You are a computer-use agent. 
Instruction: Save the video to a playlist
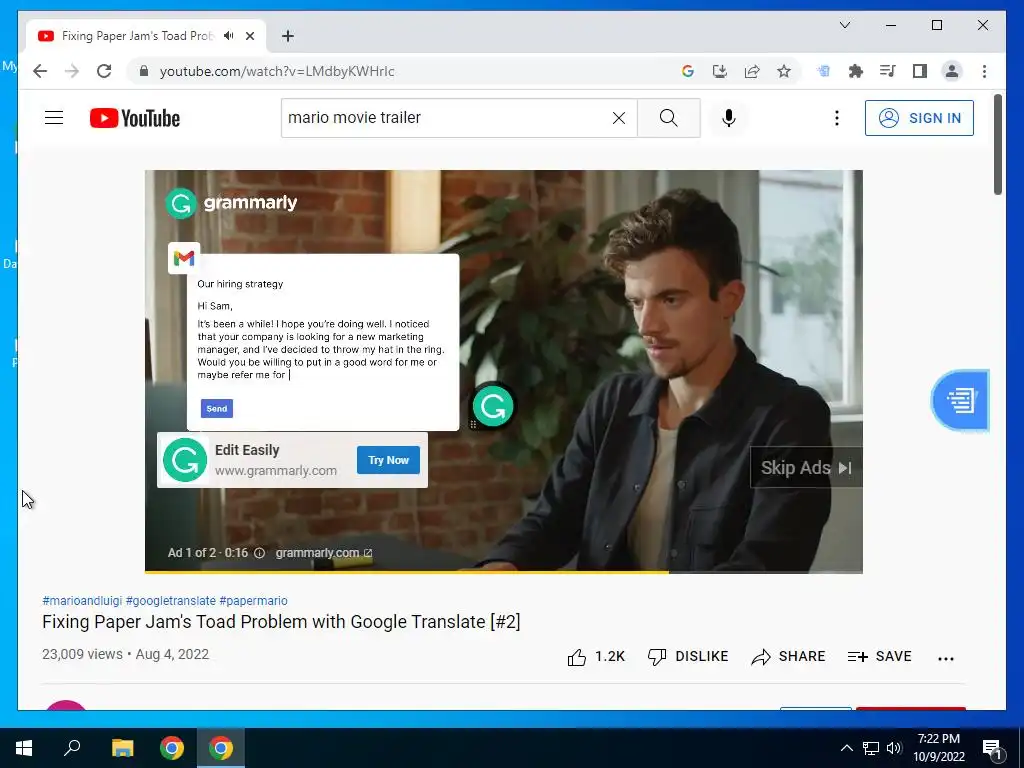[879, 656]
